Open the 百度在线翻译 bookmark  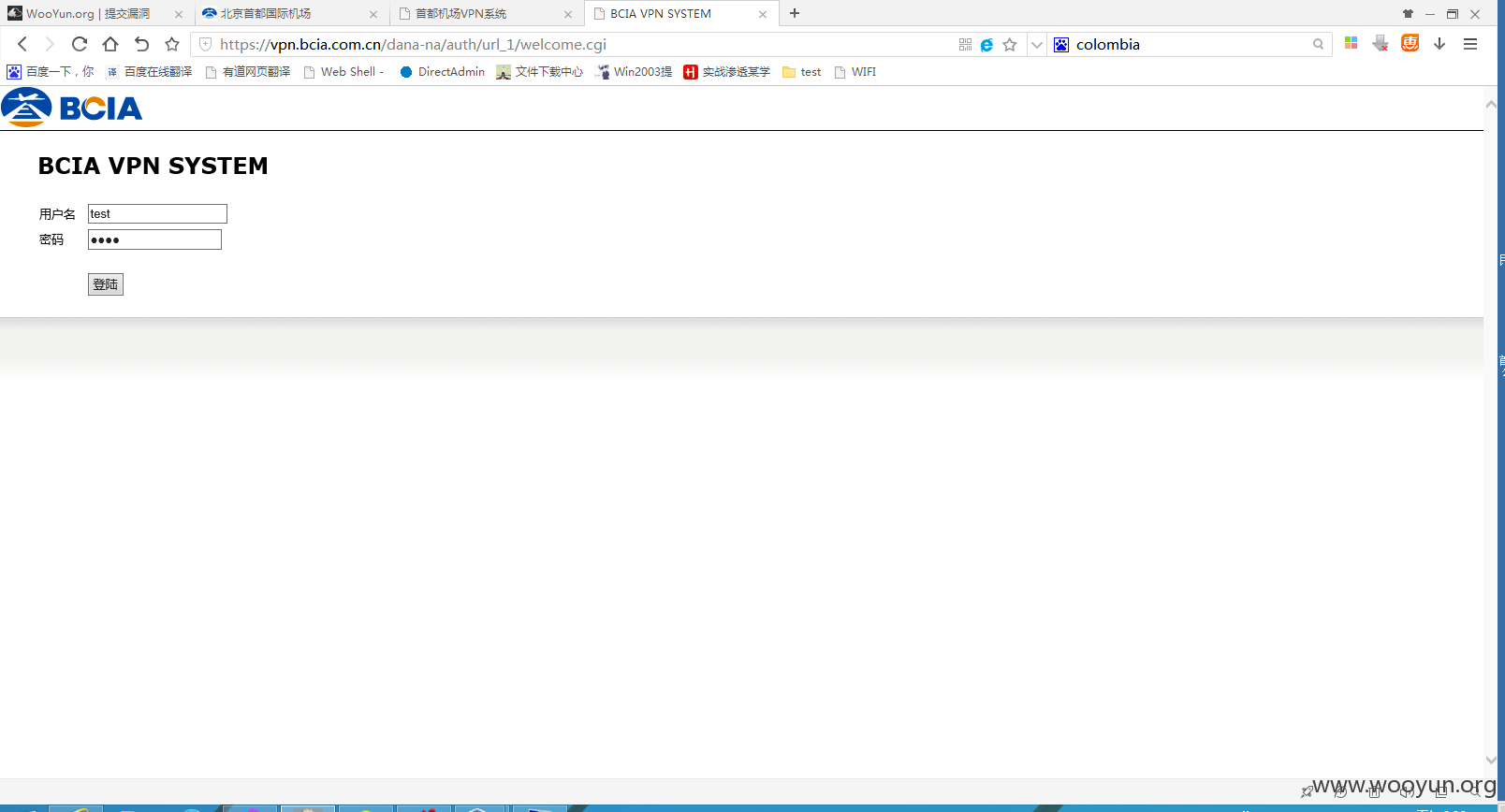(x=149, y=72)
